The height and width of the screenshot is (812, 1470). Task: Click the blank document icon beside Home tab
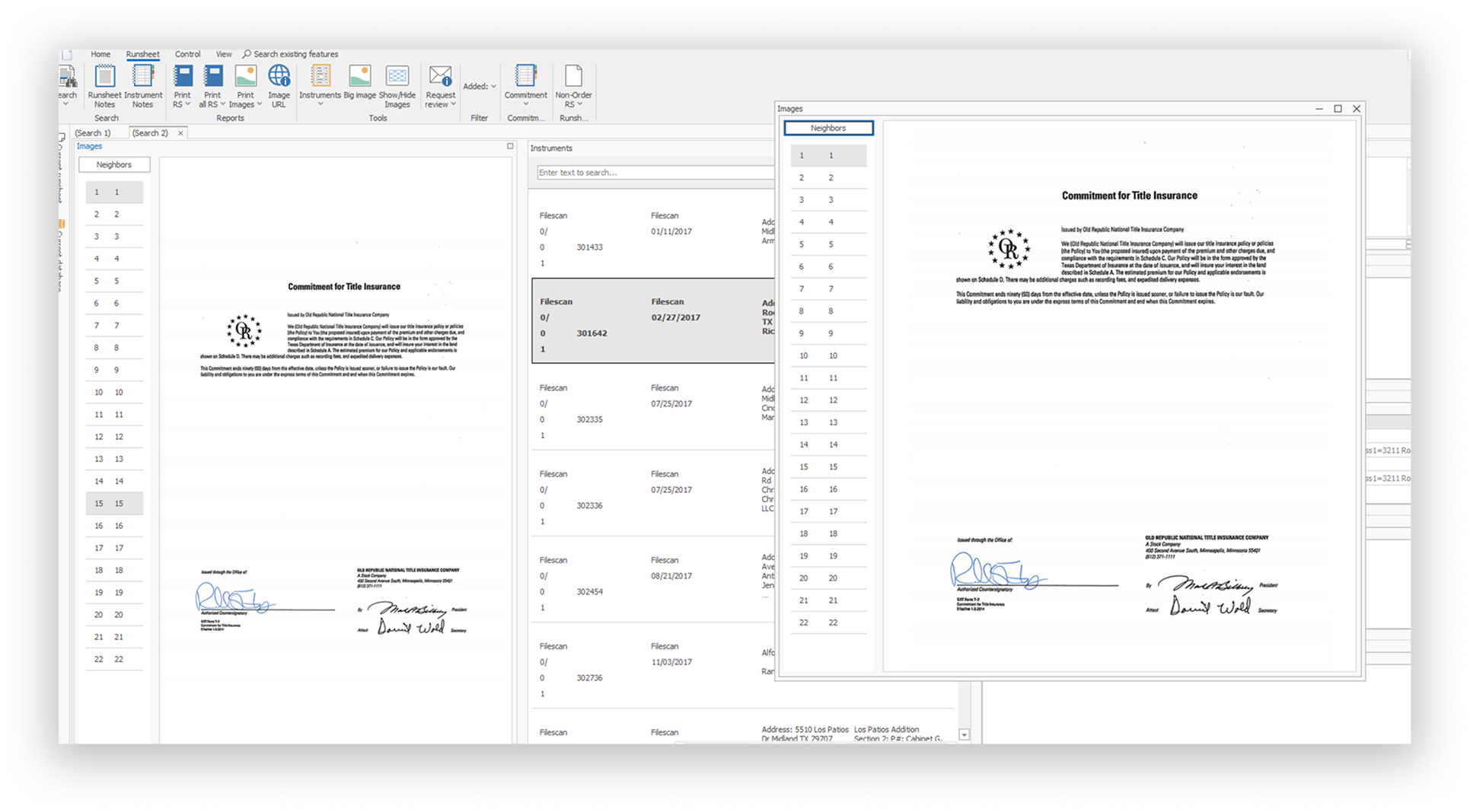click(67, 55)
